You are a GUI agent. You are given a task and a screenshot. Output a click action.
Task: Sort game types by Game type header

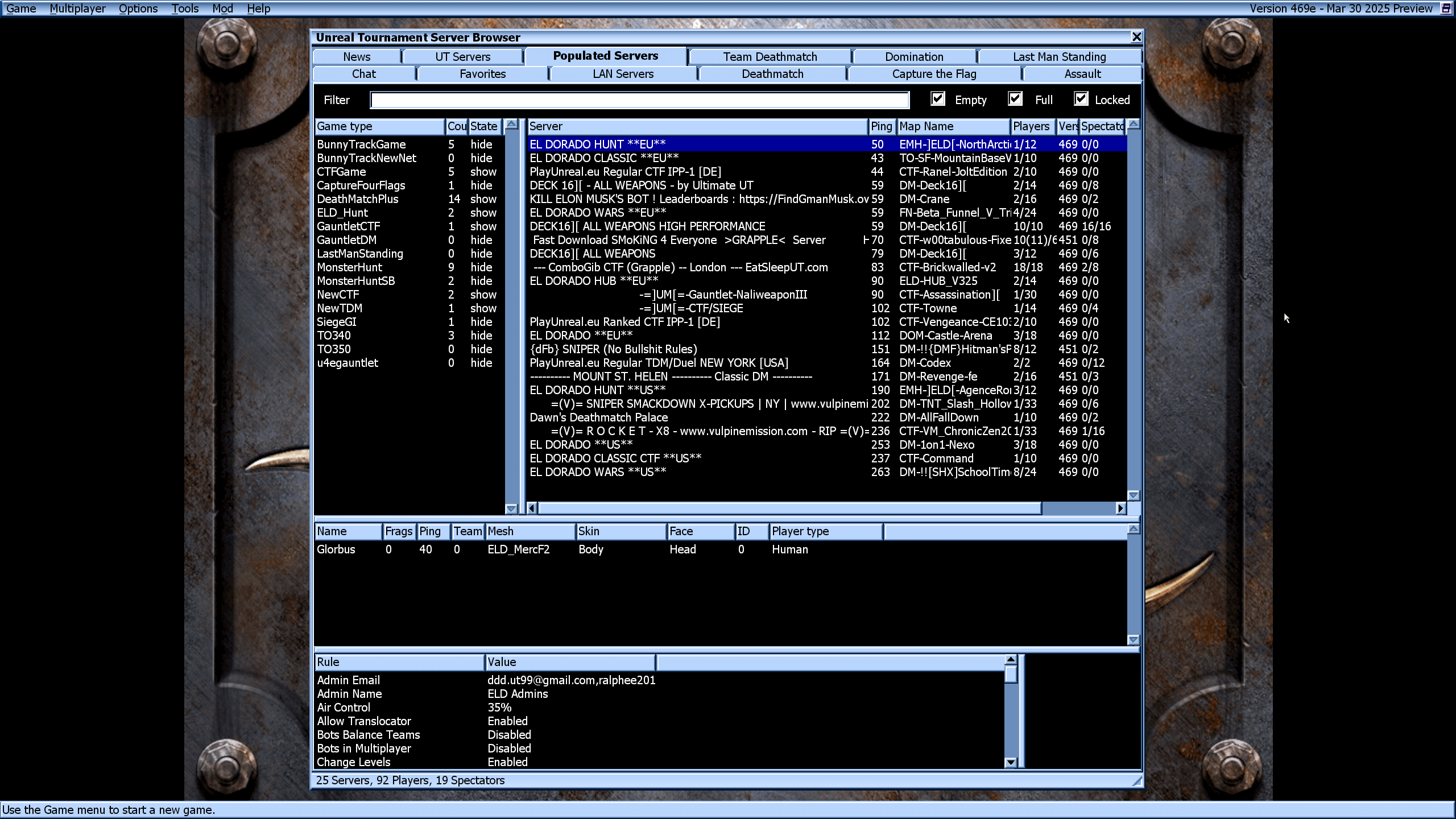coord(379,126)
